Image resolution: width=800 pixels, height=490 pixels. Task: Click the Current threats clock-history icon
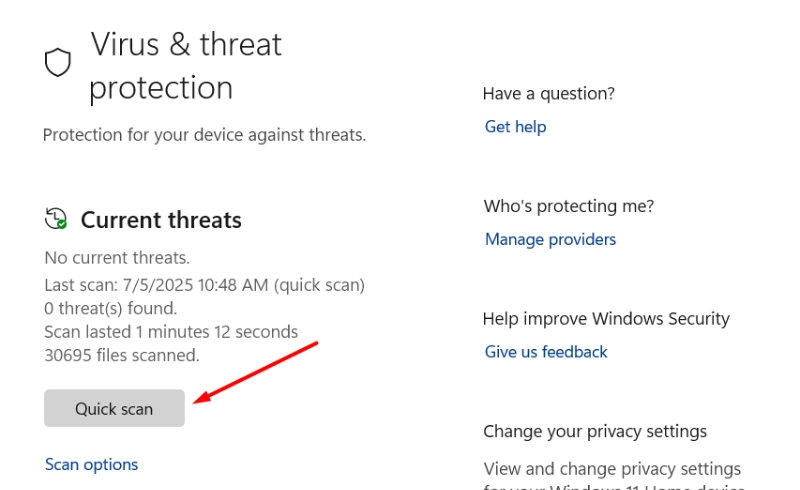tap(56, 218)
